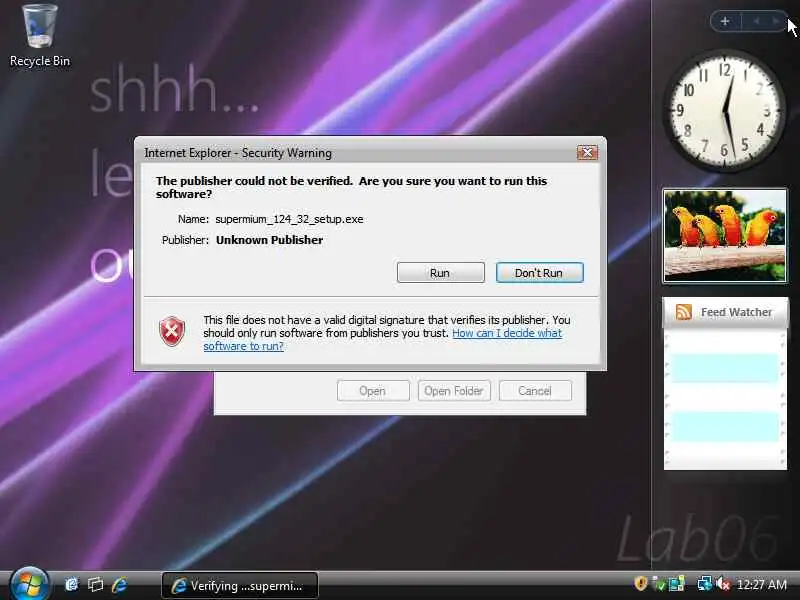Click the analog Clock gadget
Image resolution: width=800 pixels, height=600 pixels.
pos(724,110)
